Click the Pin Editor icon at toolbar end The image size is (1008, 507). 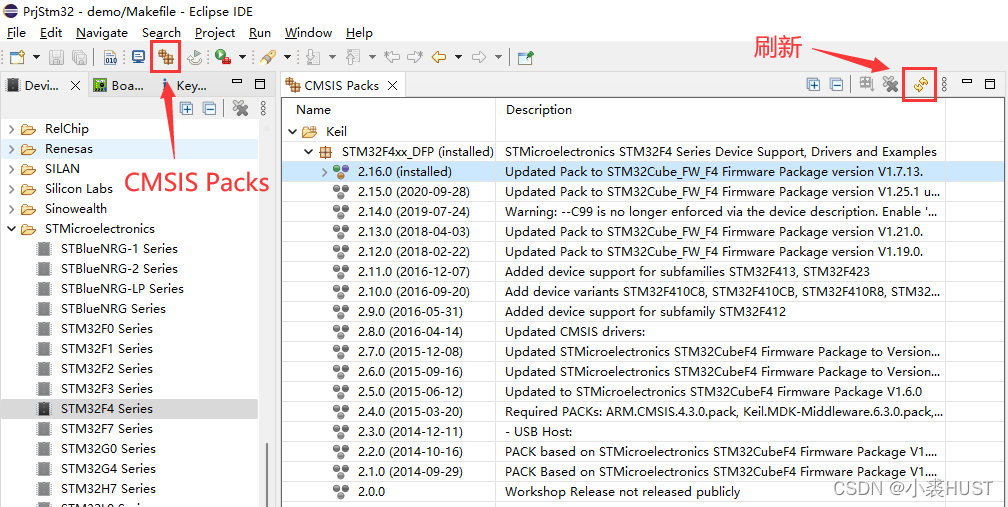point(526,57)
